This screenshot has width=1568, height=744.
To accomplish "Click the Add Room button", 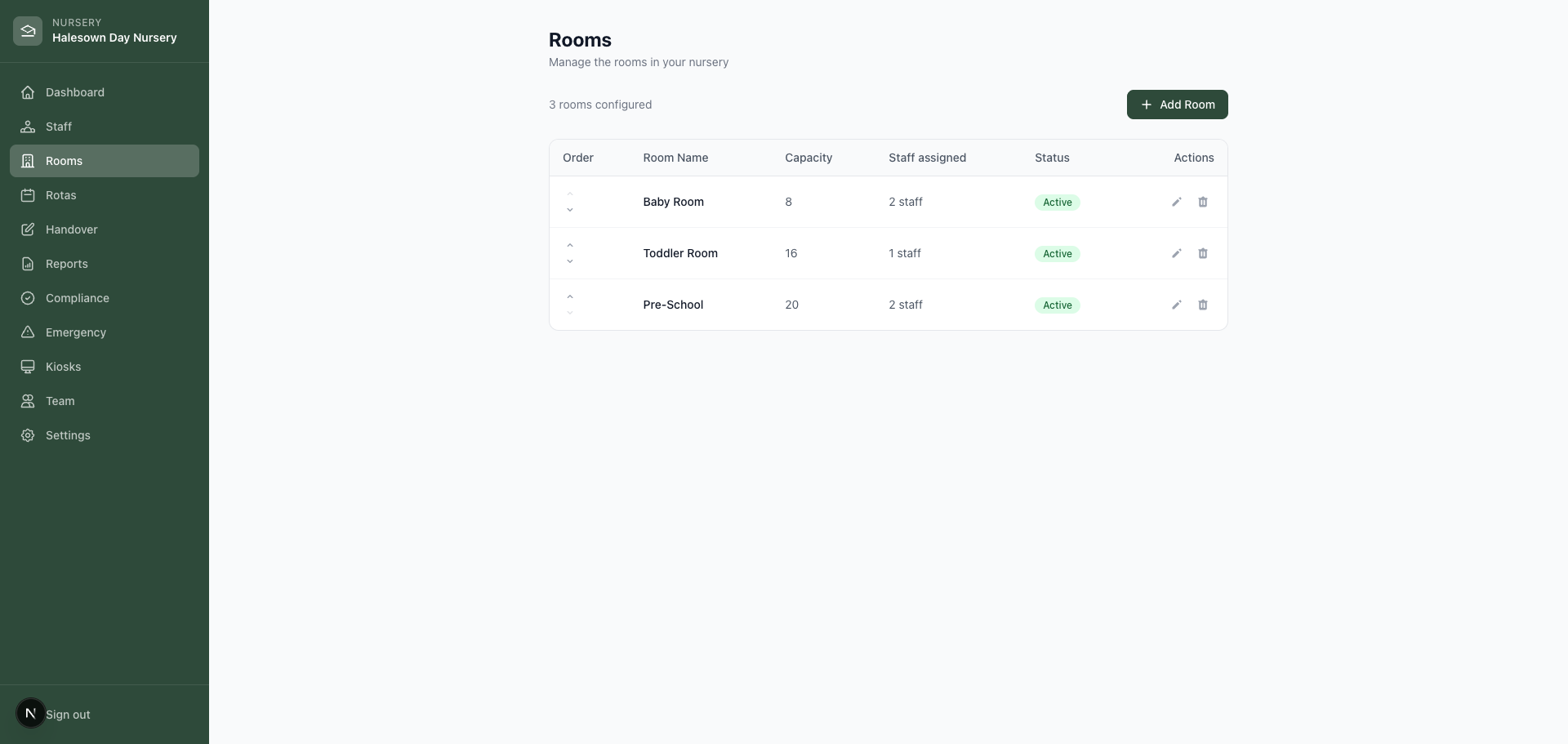I will click(1177, 105).
